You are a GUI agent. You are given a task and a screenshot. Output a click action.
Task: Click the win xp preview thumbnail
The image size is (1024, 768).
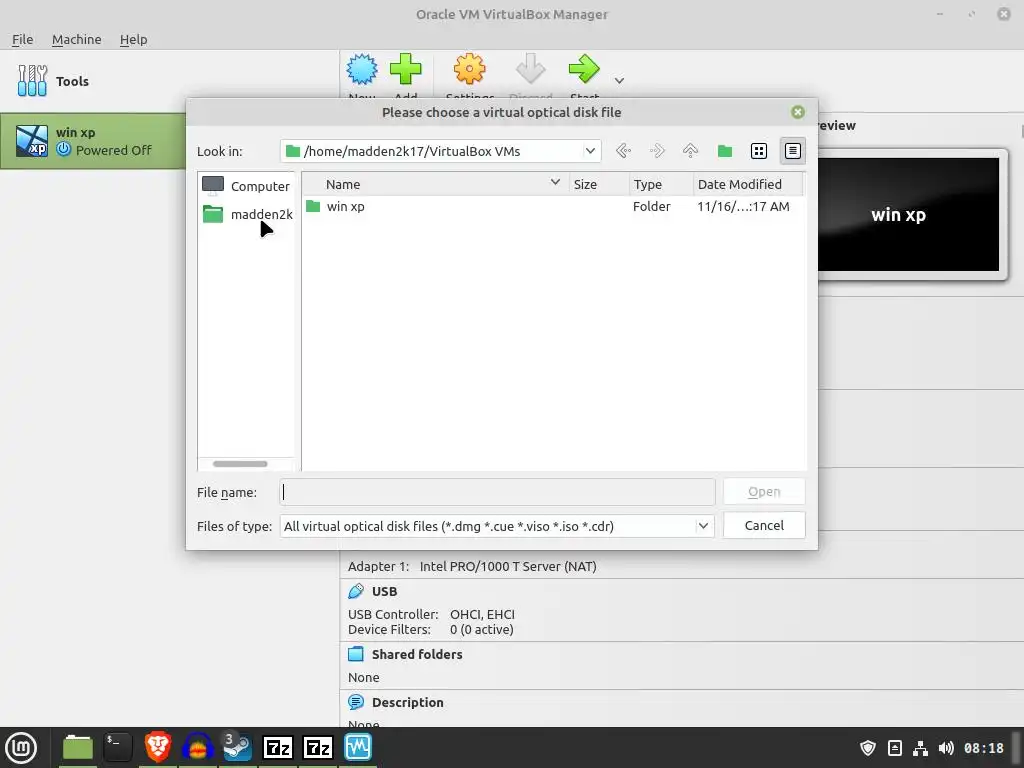(908, 214)
